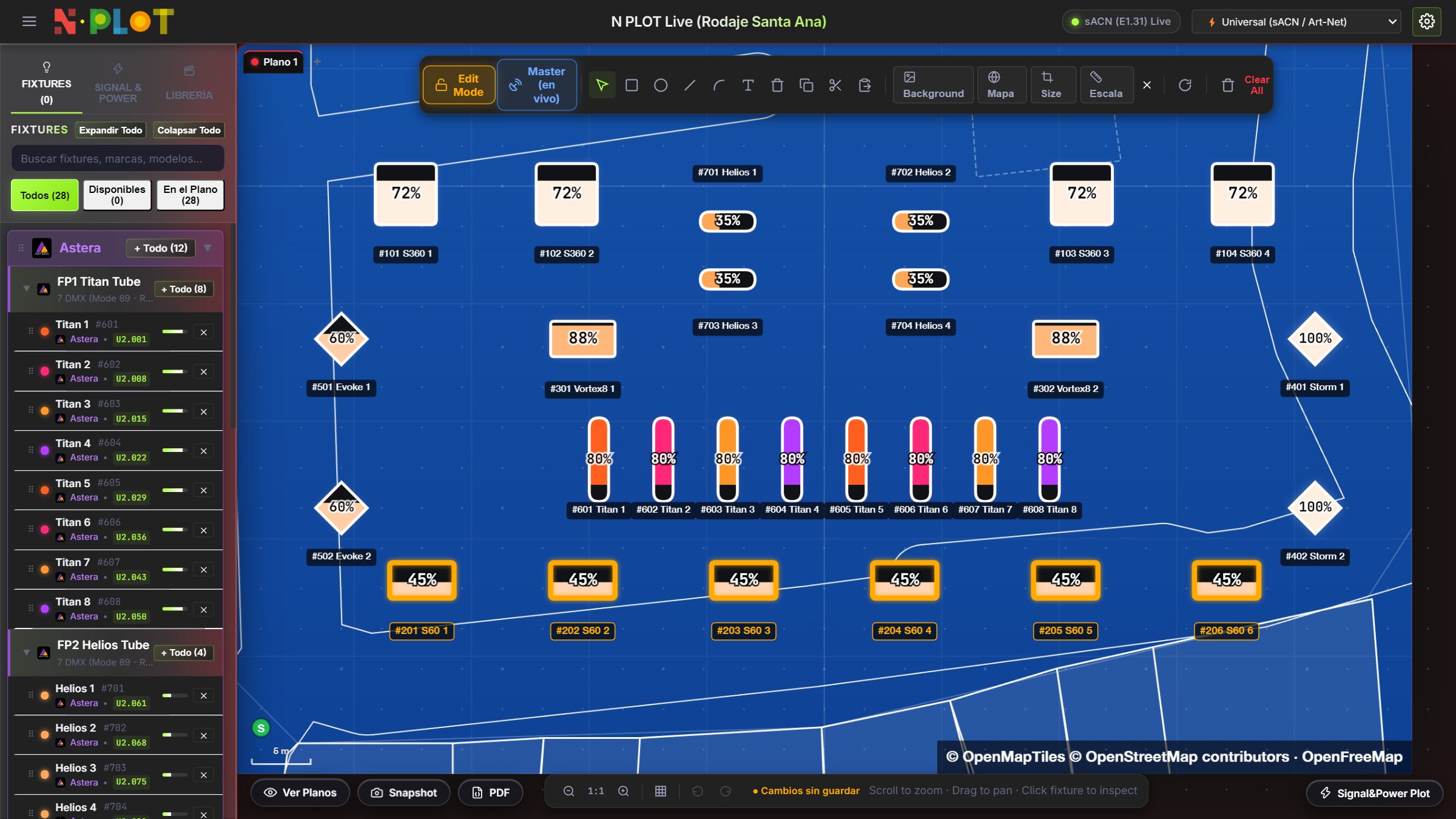This screenshot has width=1456, height=819.
Task: Switch to LIBRERÍA tab
Action: click(189, 83)
